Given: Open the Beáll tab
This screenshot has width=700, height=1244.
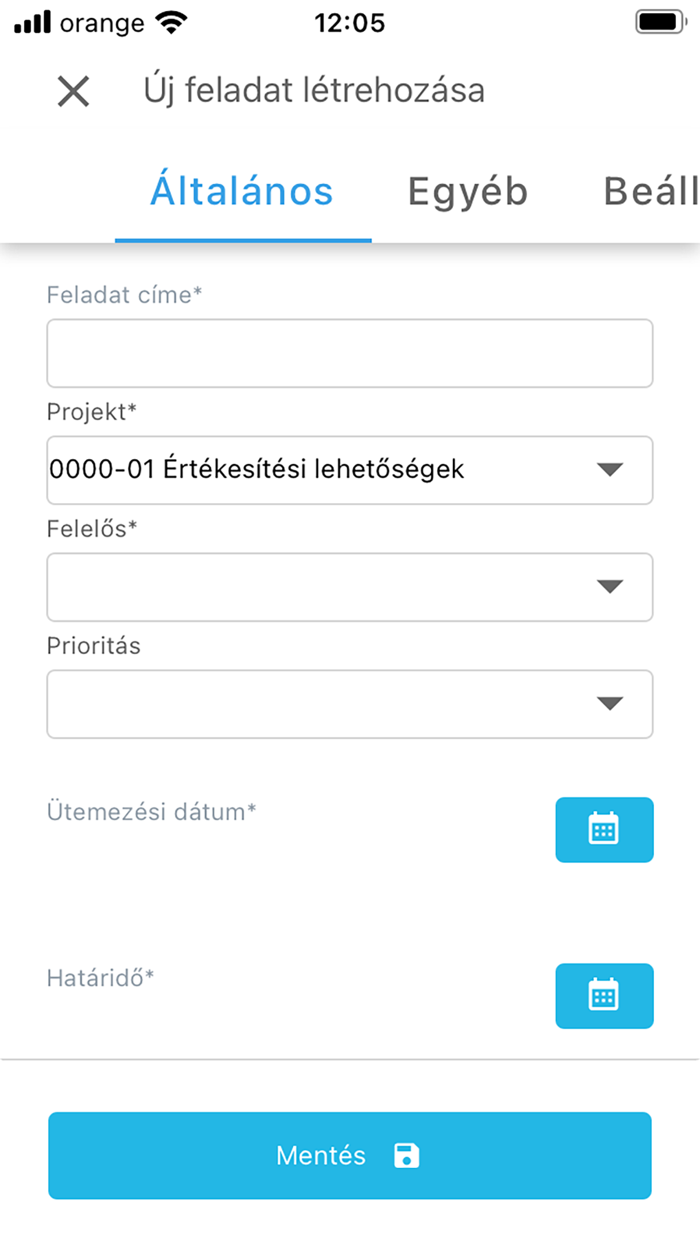Looking at the screenshot, I should click(x=648, y=192).
